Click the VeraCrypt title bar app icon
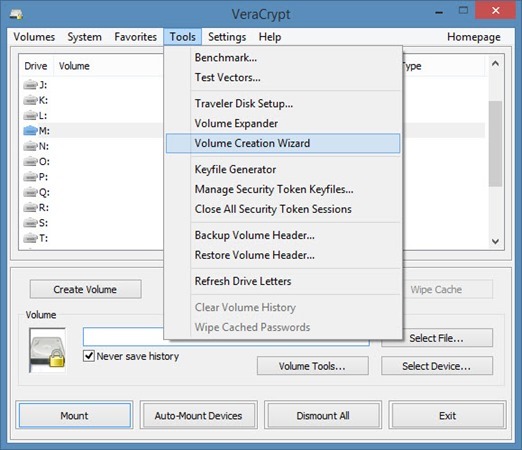This screenshot has width=522, height=450. 16,14
